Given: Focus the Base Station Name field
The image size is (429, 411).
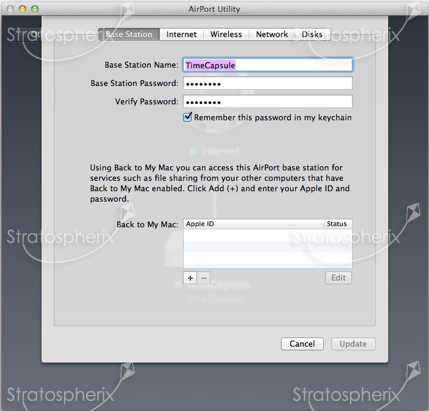Looking at the screenshot, I should (x=268, y=65).
